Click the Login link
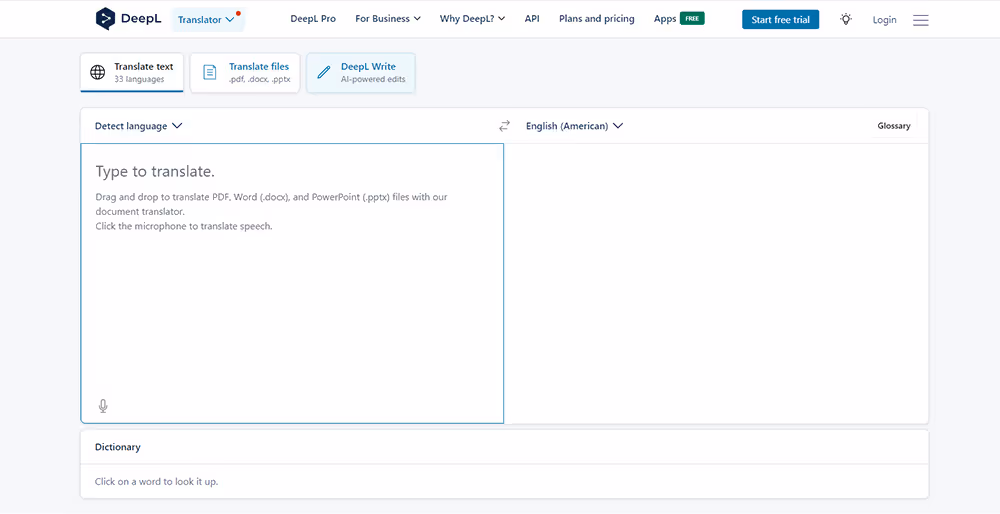The width and height of the screenshot is (1000, 514). tap(884, 20)
